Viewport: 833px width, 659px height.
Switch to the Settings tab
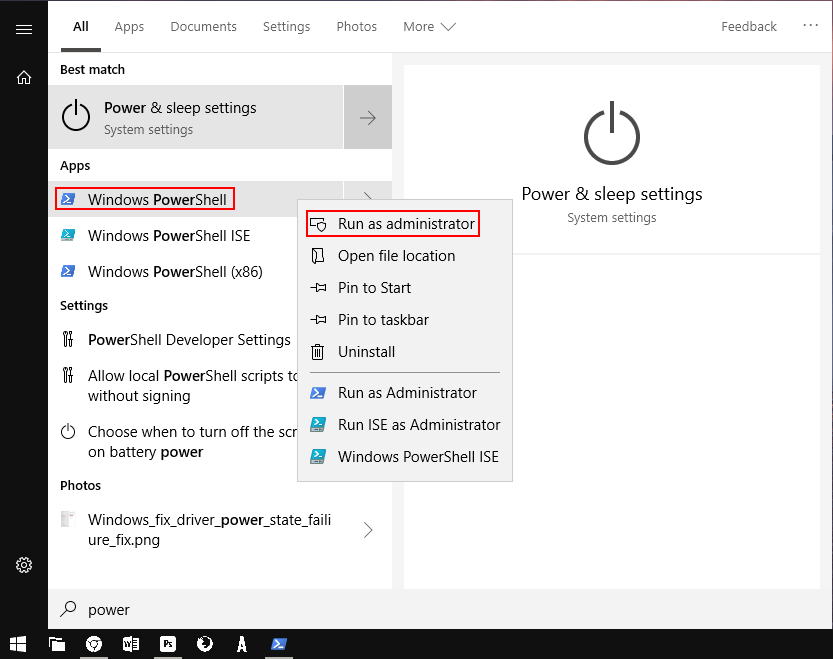click(286, 27)
